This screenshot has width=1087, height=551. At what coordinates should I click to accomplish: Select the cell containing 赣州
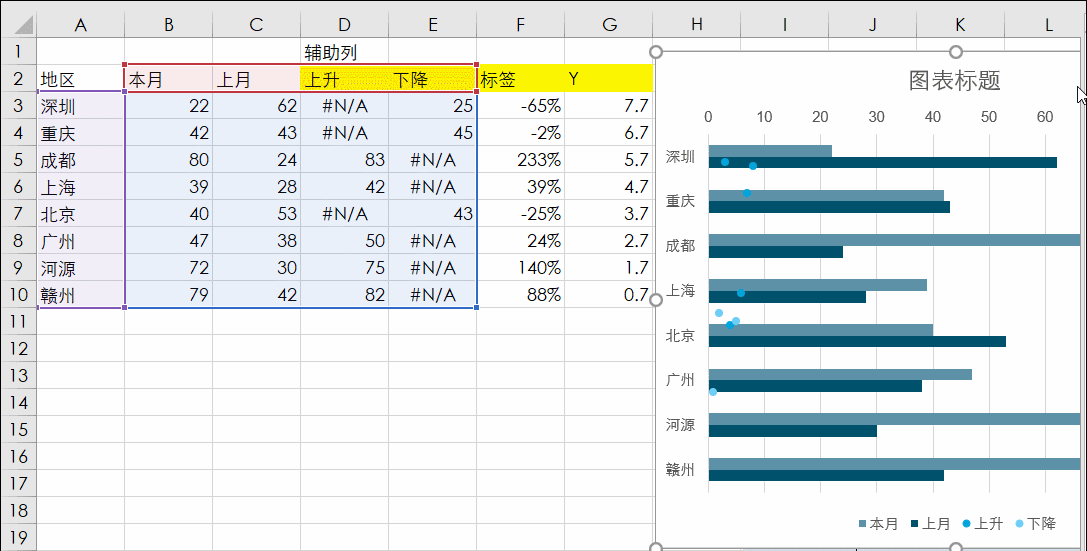point(80,295)
